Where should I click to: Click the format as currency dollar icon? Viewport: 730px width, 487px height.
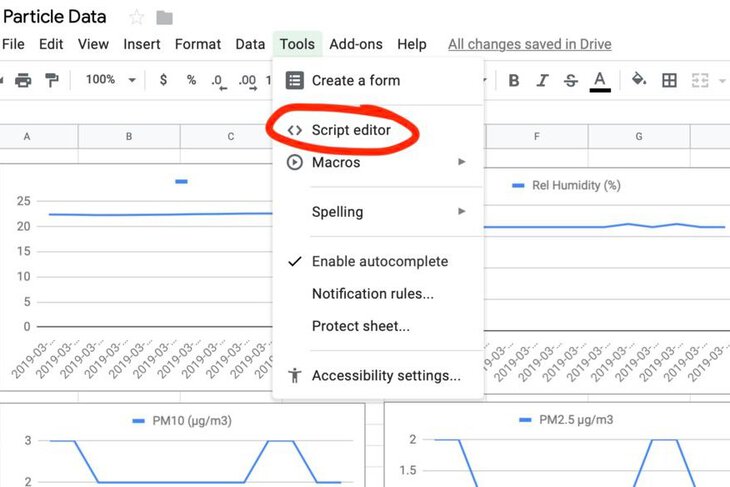pyautogui.click(x=163, y=80)
